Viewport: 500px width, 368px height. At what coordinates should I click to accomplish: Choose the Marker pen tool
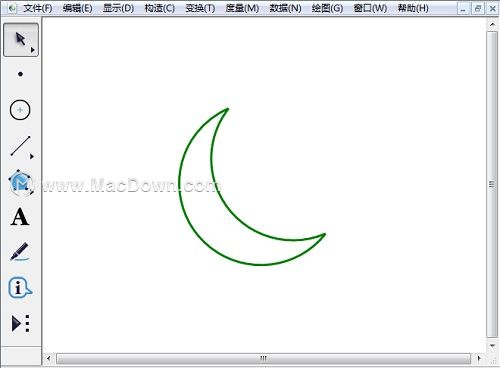pos(19,252)
